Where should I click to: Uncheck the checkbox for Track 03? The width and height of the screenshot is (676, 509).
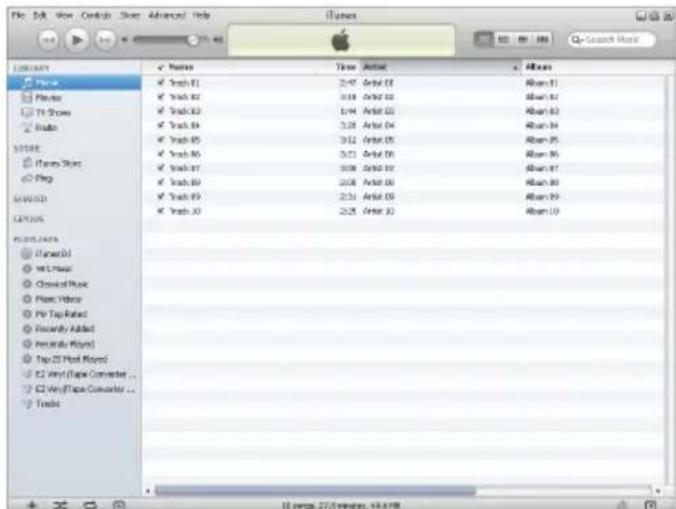point(161,111)
